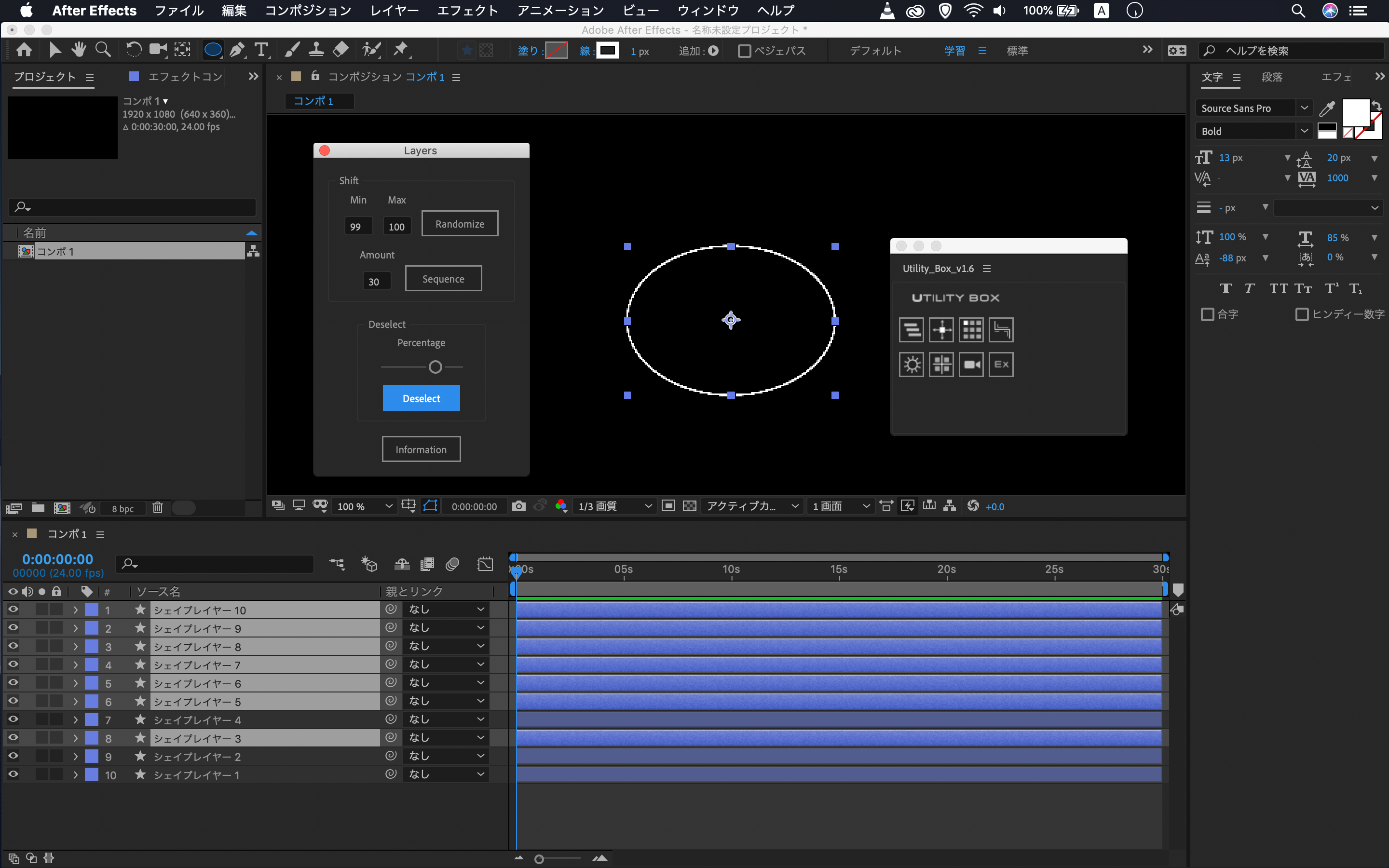1389x868 pixels.
Task: Select the Ellipse shape tool
Action: 213,50
